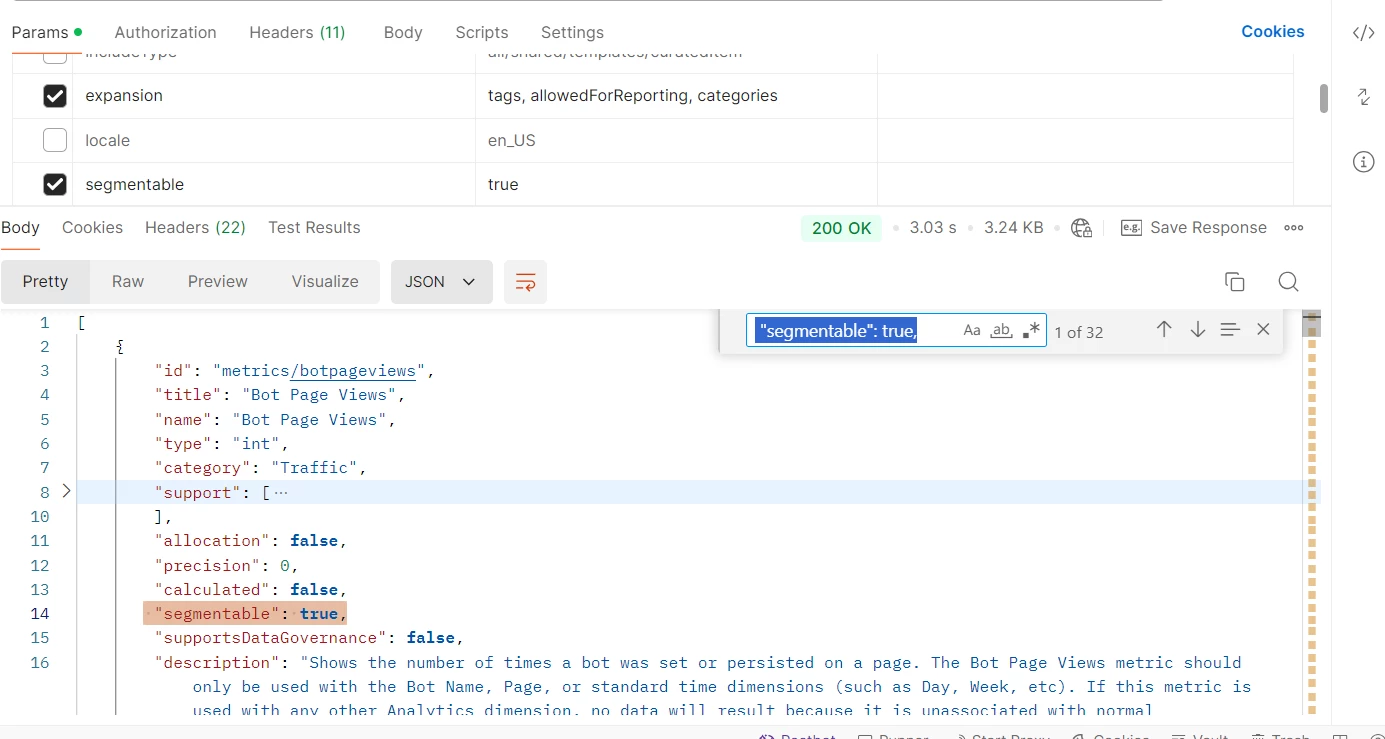This screenshot has width=1385, height=739.
Task: Switch to Preview view
Action: coord(217,282)
